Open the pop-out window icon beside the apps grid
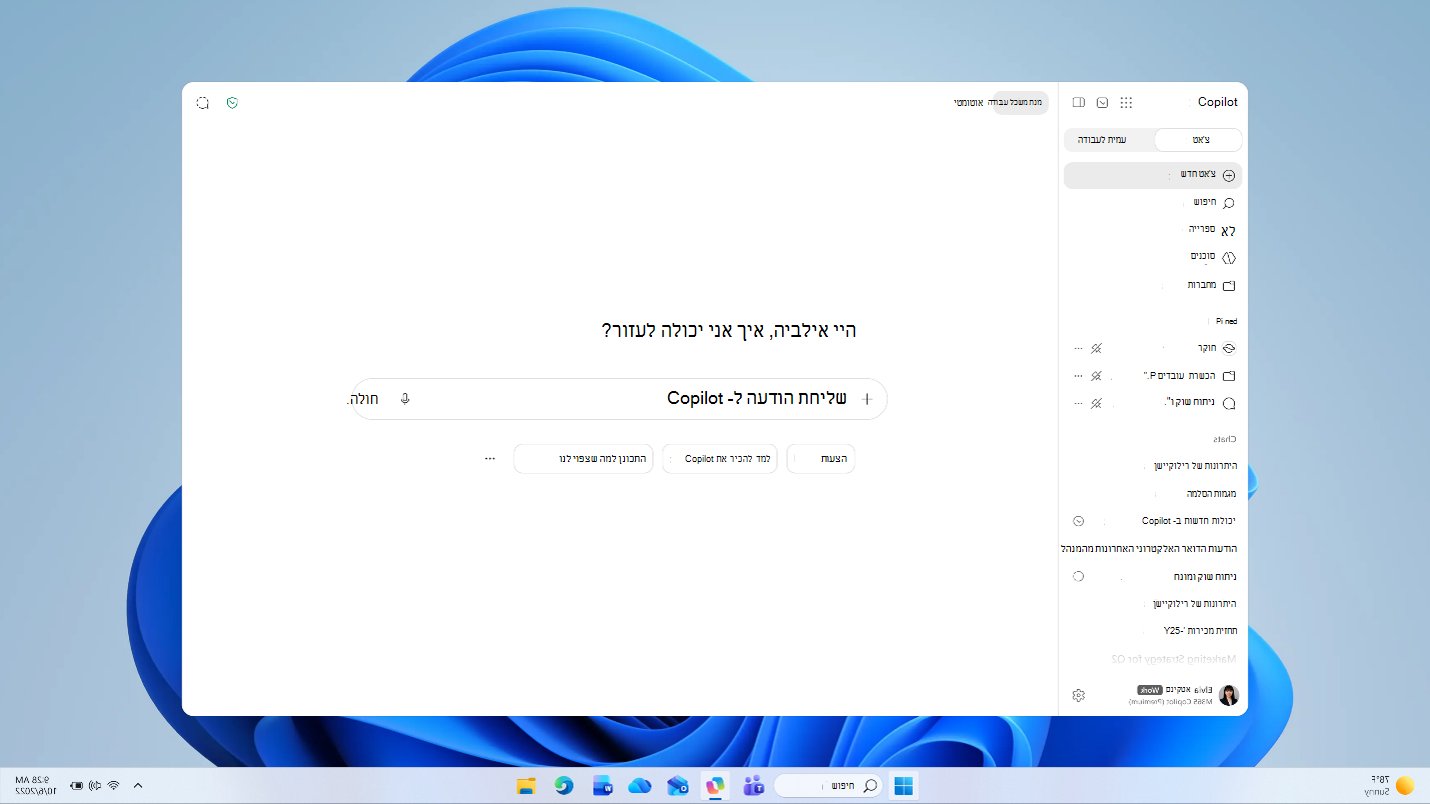This screenshot has height=804, width=1430. click(x=1102, y=102)
